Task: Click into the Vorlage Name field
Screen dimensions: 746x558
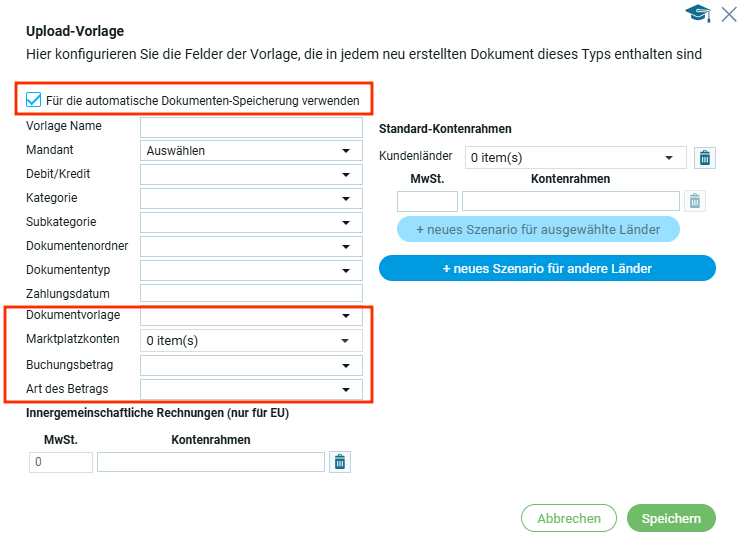Action: coord(250,127)
